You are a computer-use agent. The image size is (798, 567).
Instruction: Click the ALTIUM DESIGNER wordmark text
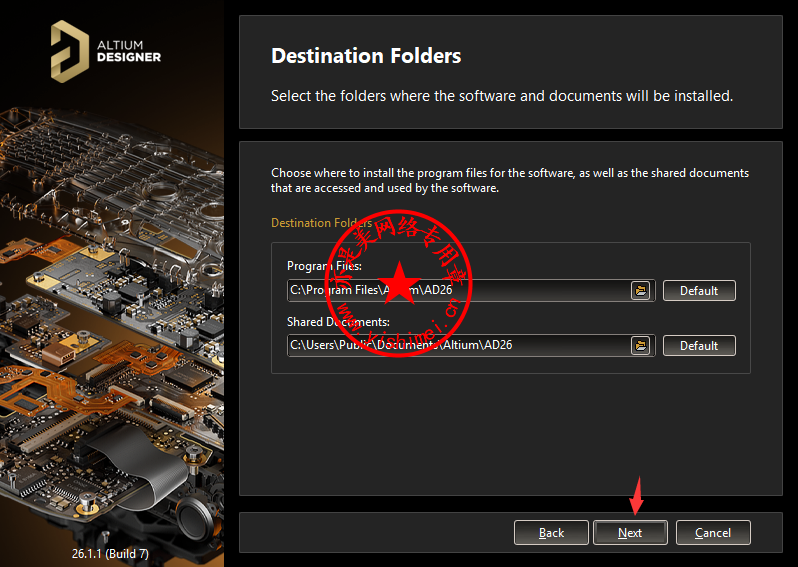pyautogui.click(x=128, y=50)
